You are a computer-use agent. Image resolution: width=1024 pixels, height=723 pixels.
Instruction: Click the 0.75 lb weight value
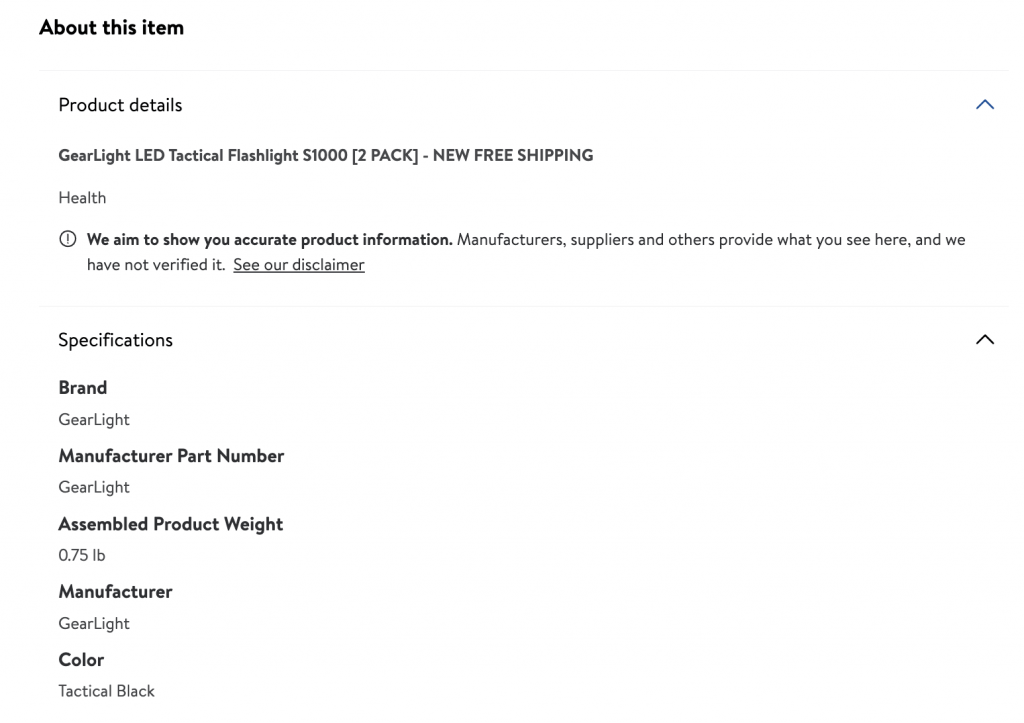click(x=81, y=556)
